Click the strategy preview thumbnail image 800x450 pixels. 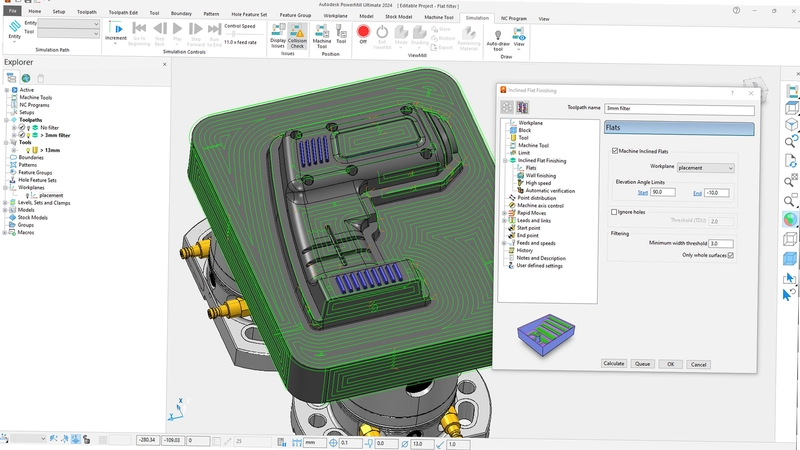[546, 334]
